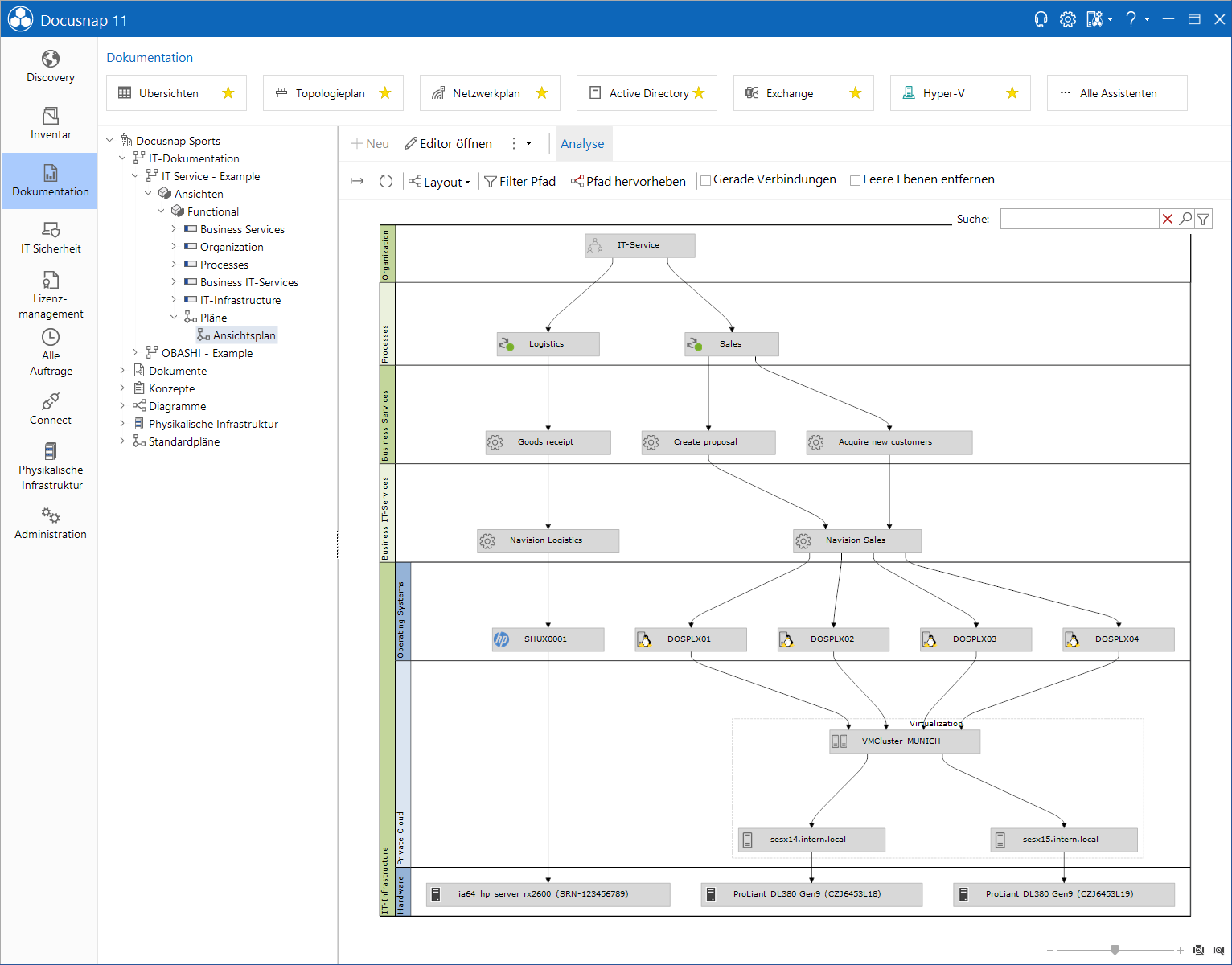The height and width of the screenshot is (965, 1232).
Task: Enable Gerade Verbindungen checkbox
Action: click(x=705, y=180)
